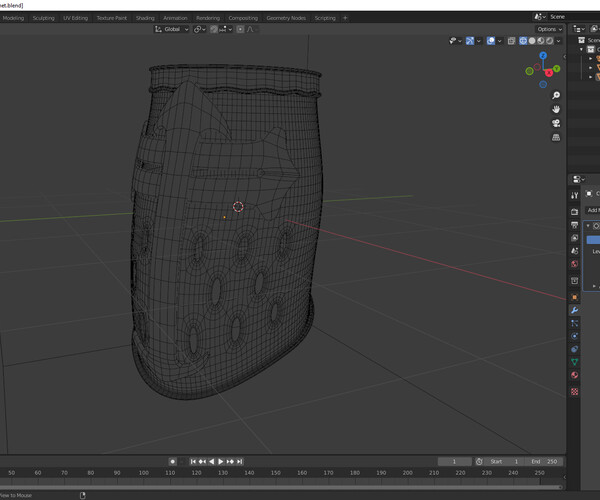
Task: Open the Object properties orange square tab
Action: (575, 297)
